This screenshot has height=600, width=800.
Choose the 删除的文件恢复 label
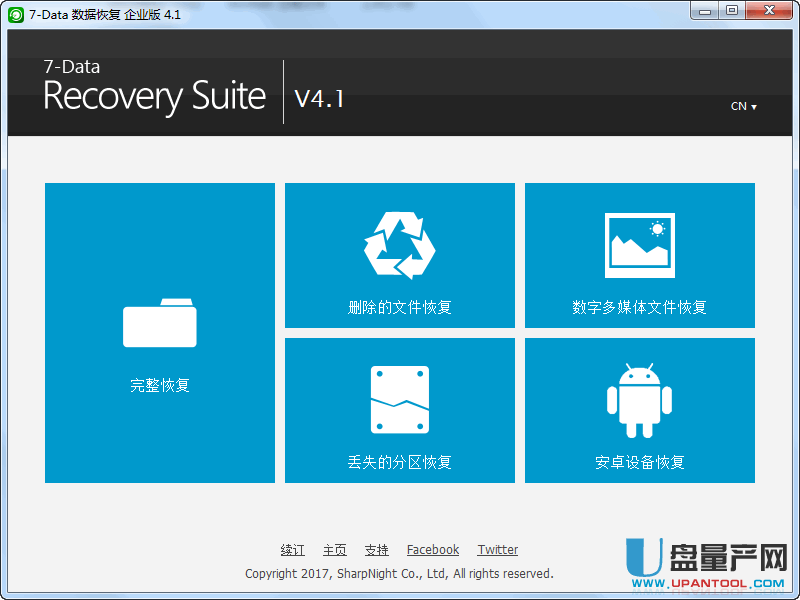400,307
